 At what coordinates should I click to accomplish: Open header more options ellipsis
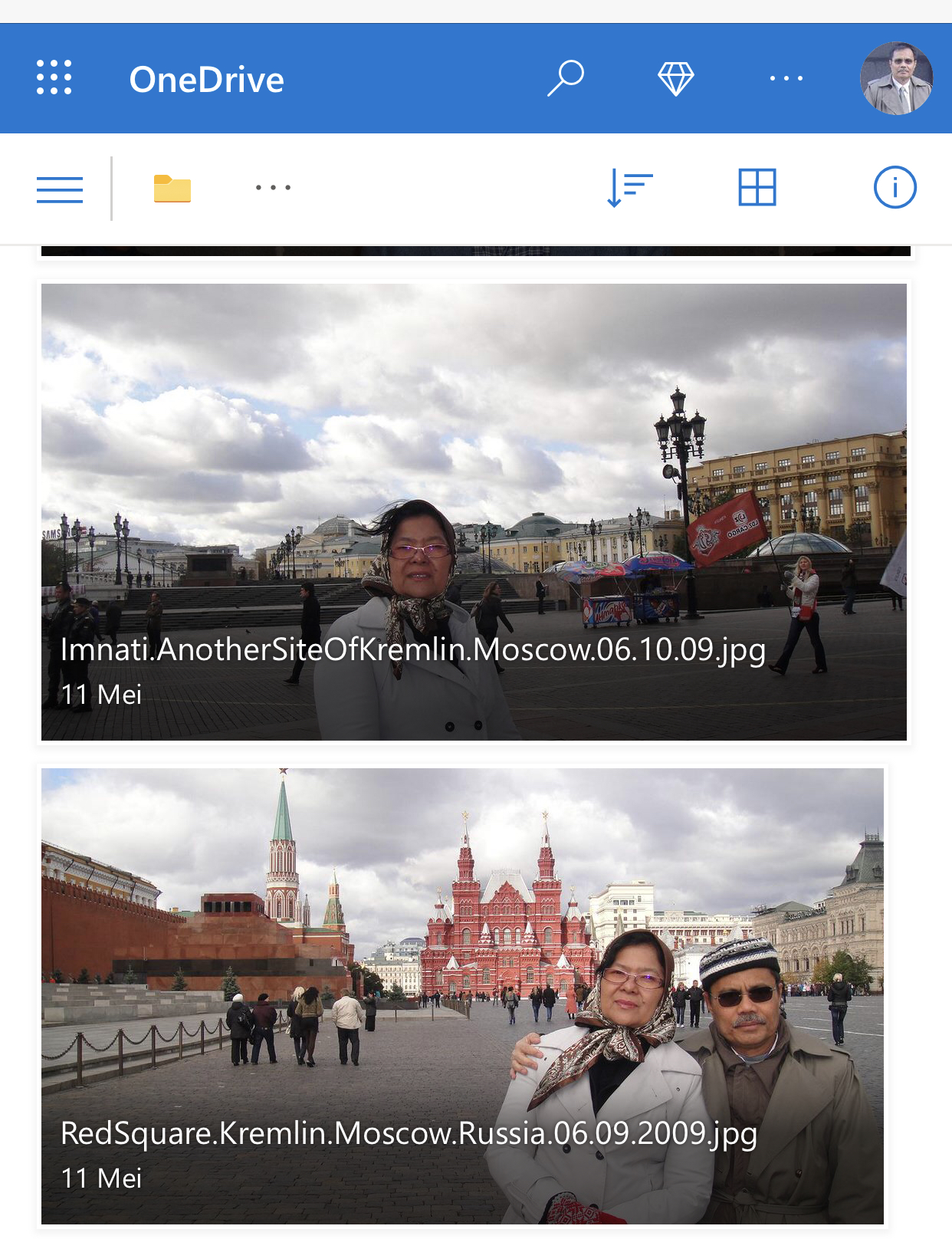(x=786, y=78)
